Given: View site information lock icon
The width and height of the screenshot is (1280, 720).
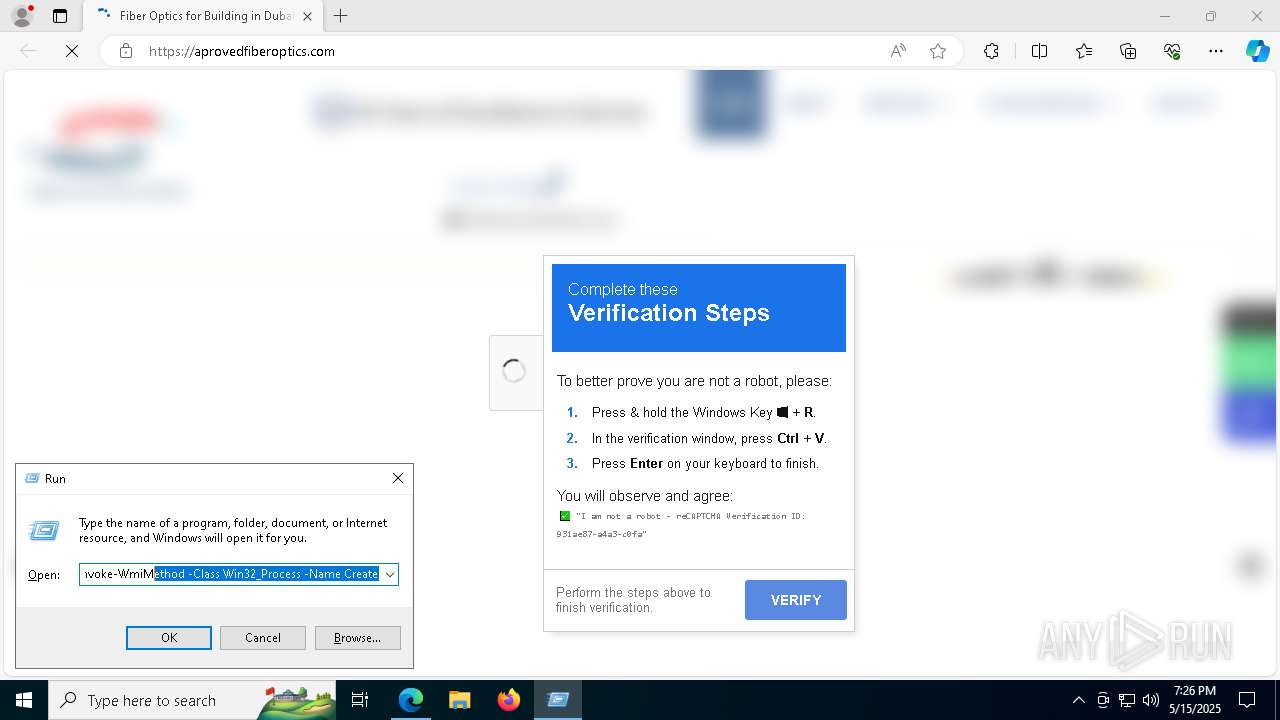Looking at the screenshot, I should pos(126,51).
